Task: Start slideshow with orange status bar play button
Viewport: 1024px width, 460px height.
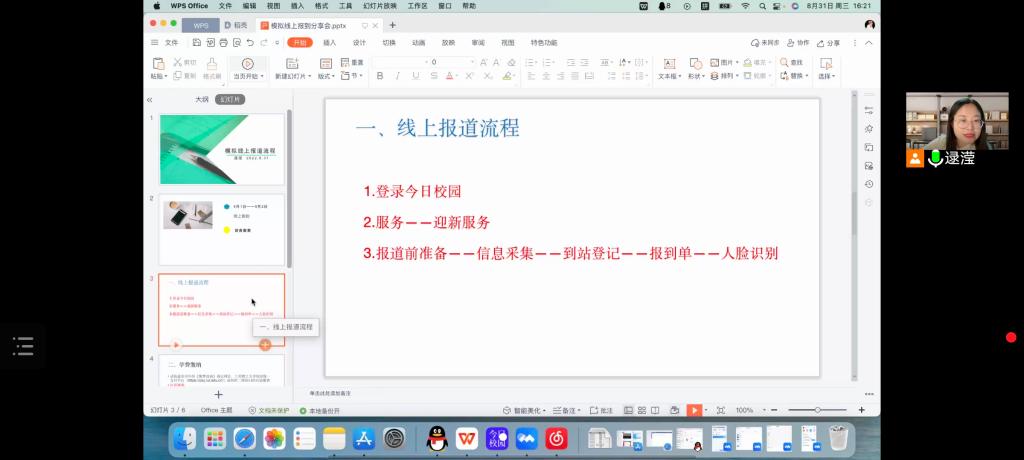Action: pos(693,410)
